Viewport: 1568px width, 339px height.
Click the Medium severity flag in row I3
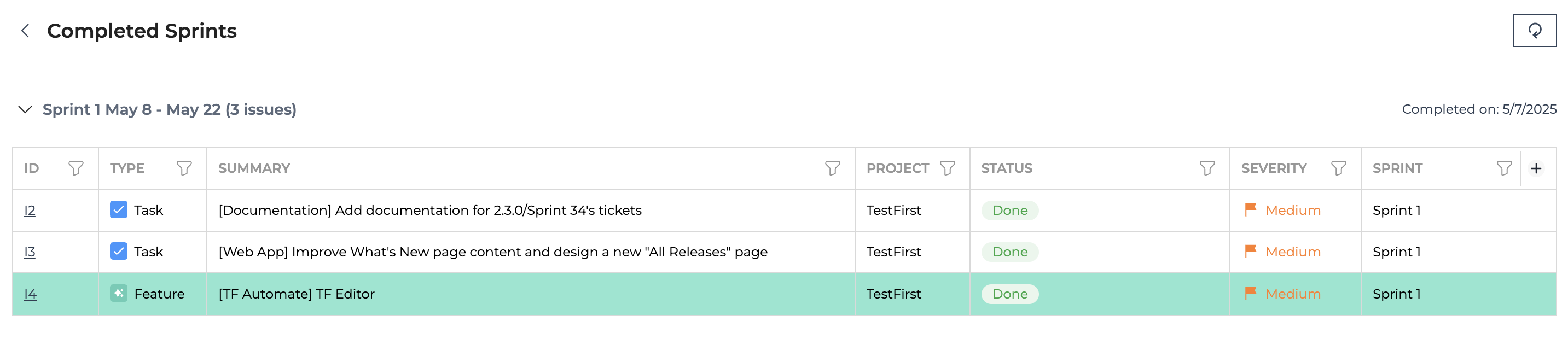(x=1250, y=252)
